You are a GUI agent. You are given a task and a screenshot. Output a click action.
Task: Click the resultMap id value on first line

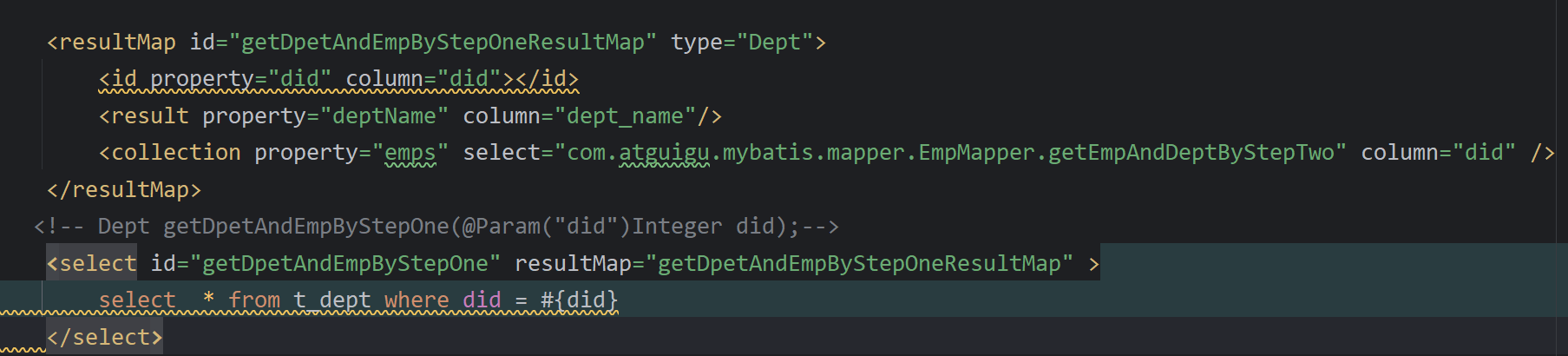(443, 43)
